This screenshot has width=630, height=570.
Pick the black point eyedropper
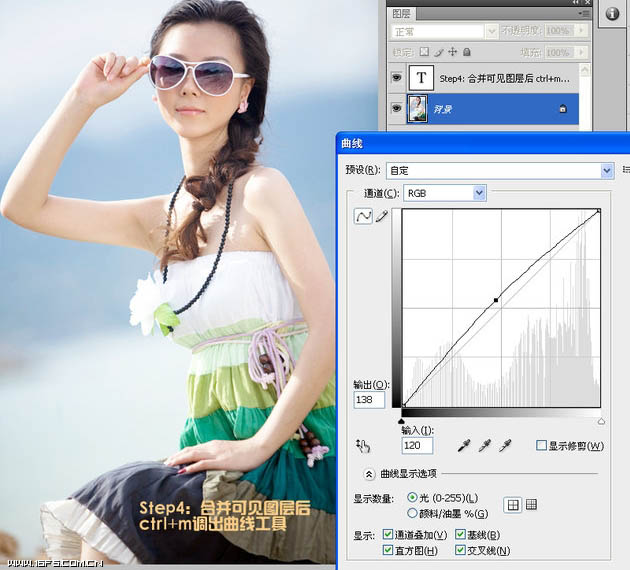tap(464, 445)
